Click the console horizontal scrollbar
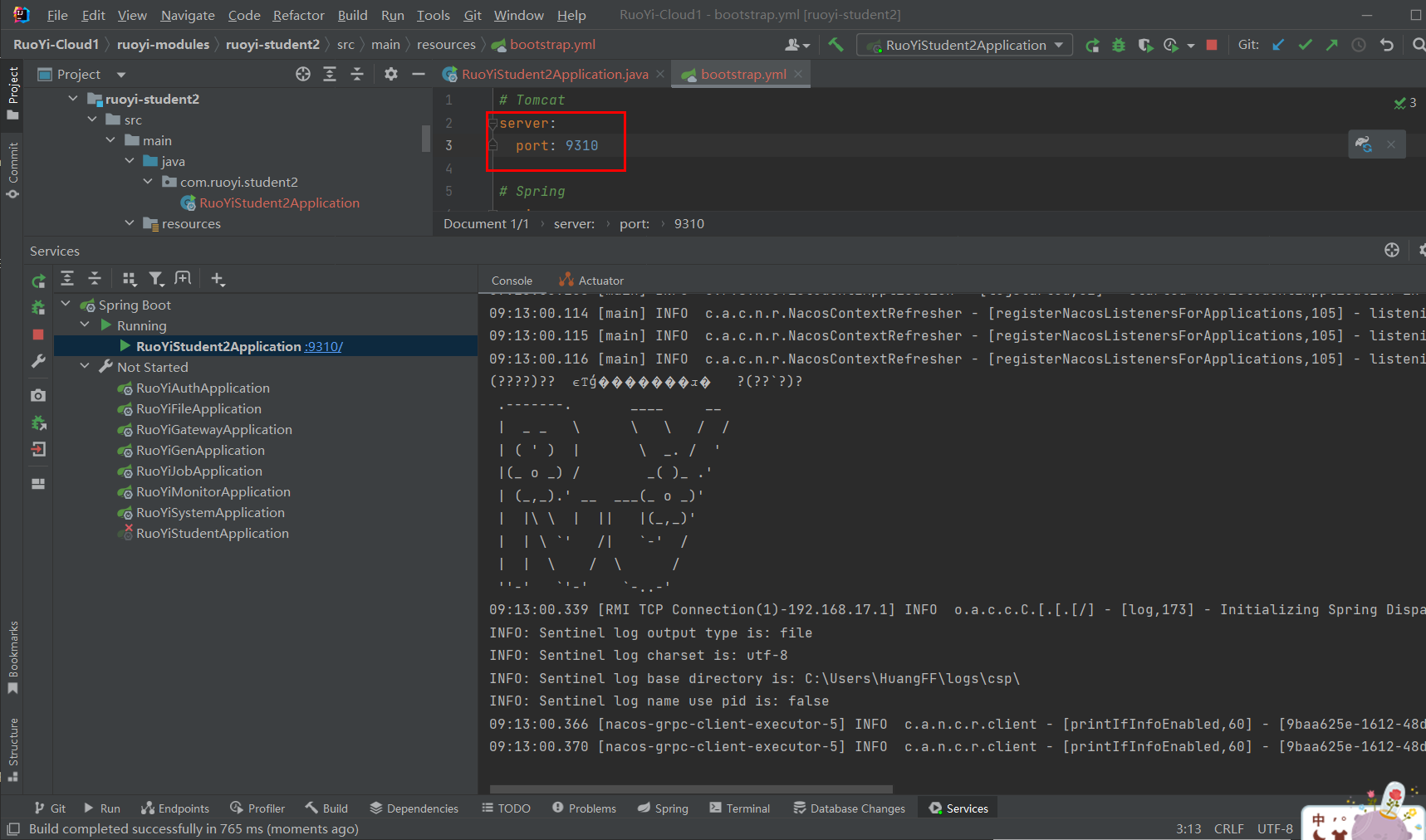1426x840 pixels. [x=691, y=789]
